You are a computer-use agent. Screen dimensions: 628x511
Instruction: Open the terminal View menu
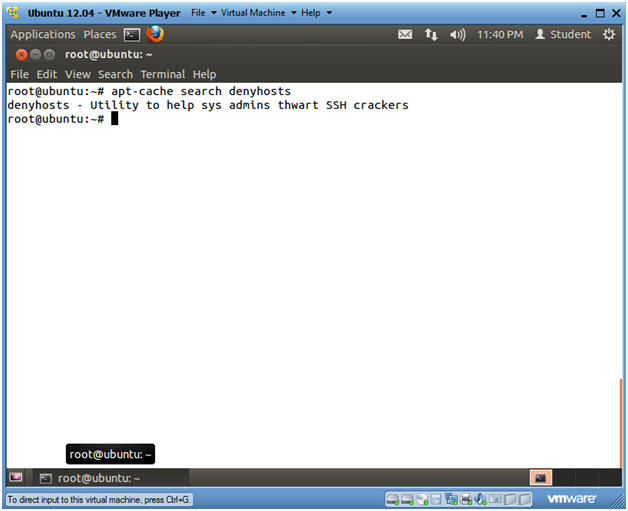click(78, 74)
